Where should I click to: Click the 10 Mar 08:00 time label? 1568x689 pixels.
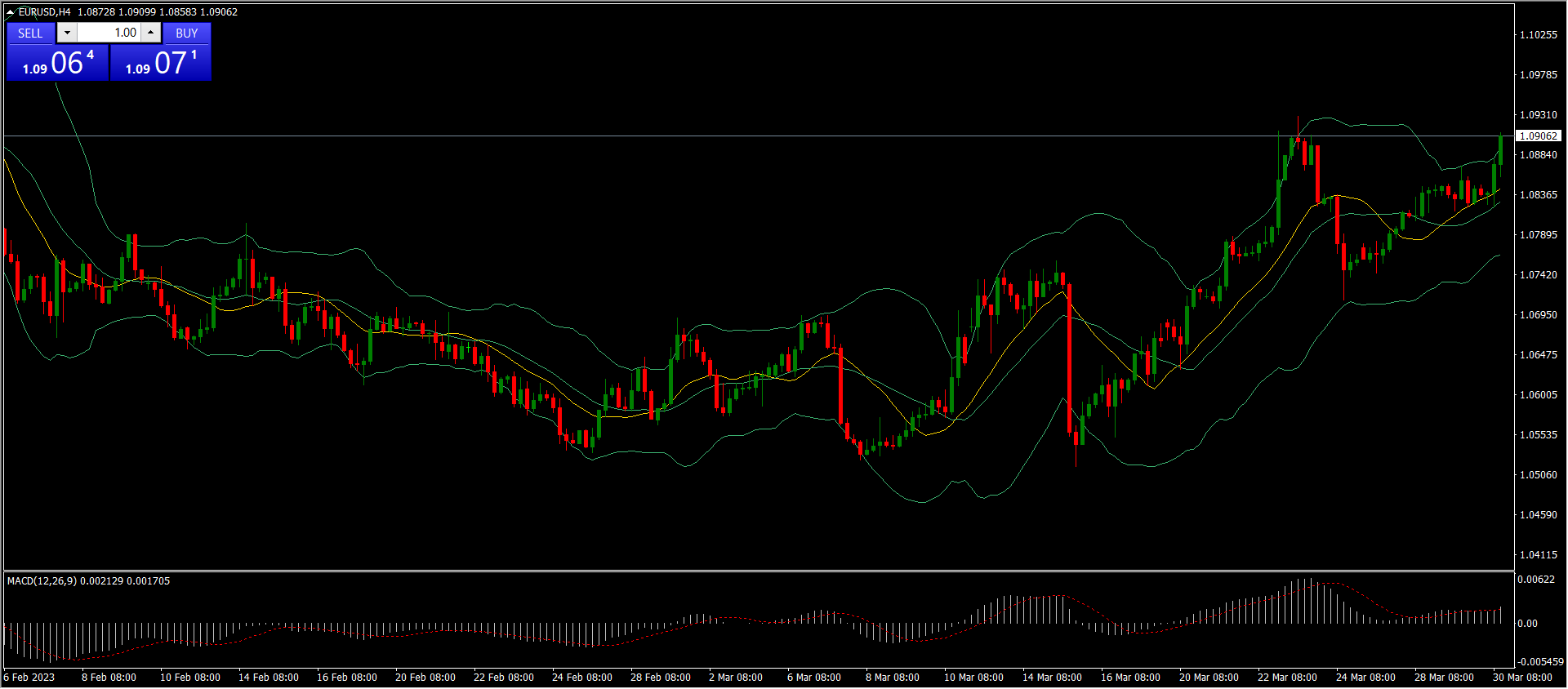[x=974, y=678]
